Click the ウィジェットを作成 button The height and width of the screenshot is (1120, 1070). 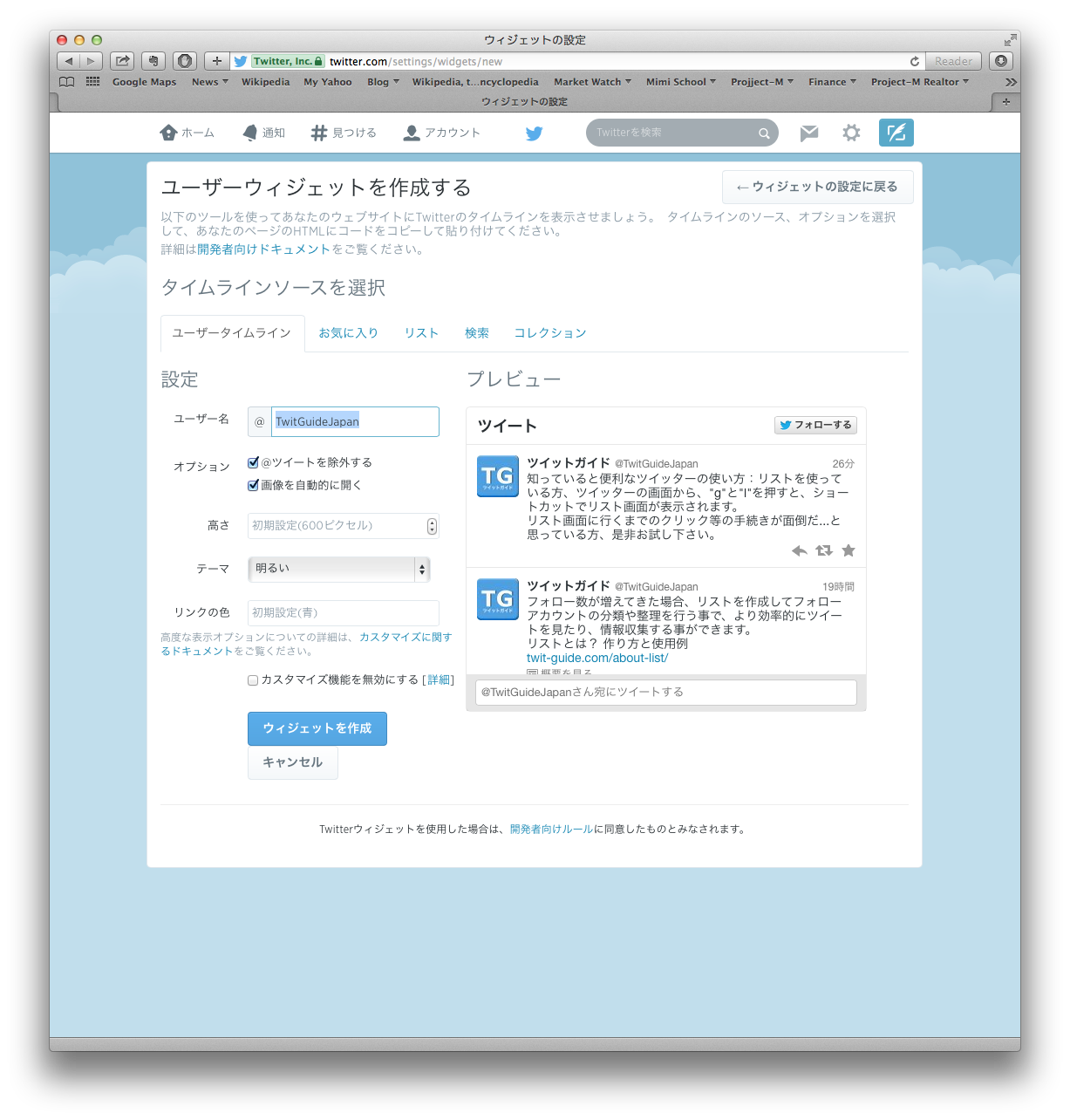coord(317,728)
